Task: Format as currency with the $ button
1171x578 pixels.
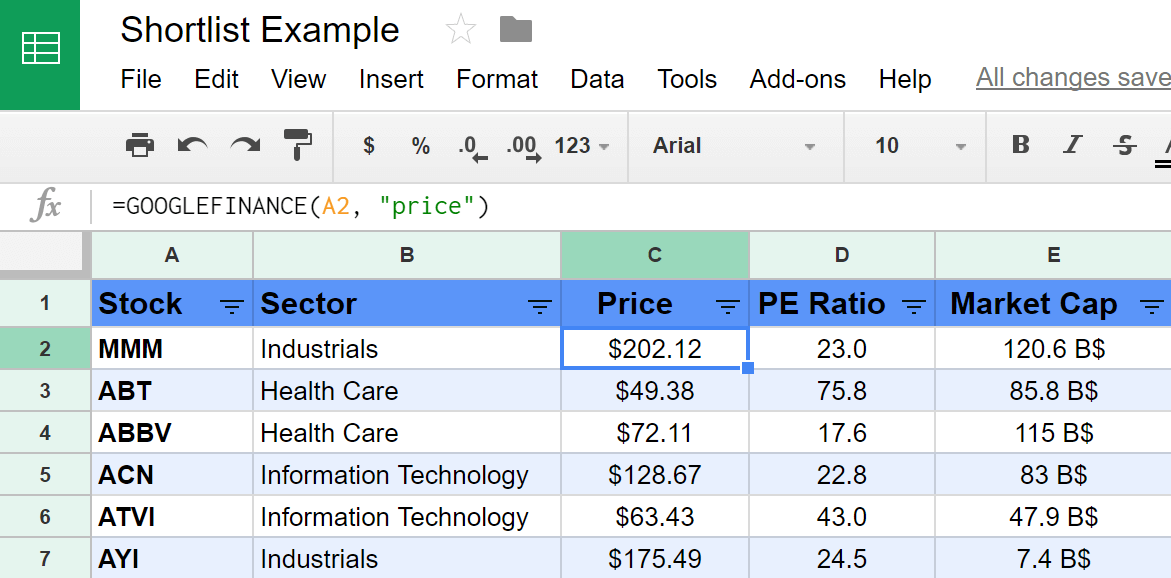Action: [x=369, y=145]
